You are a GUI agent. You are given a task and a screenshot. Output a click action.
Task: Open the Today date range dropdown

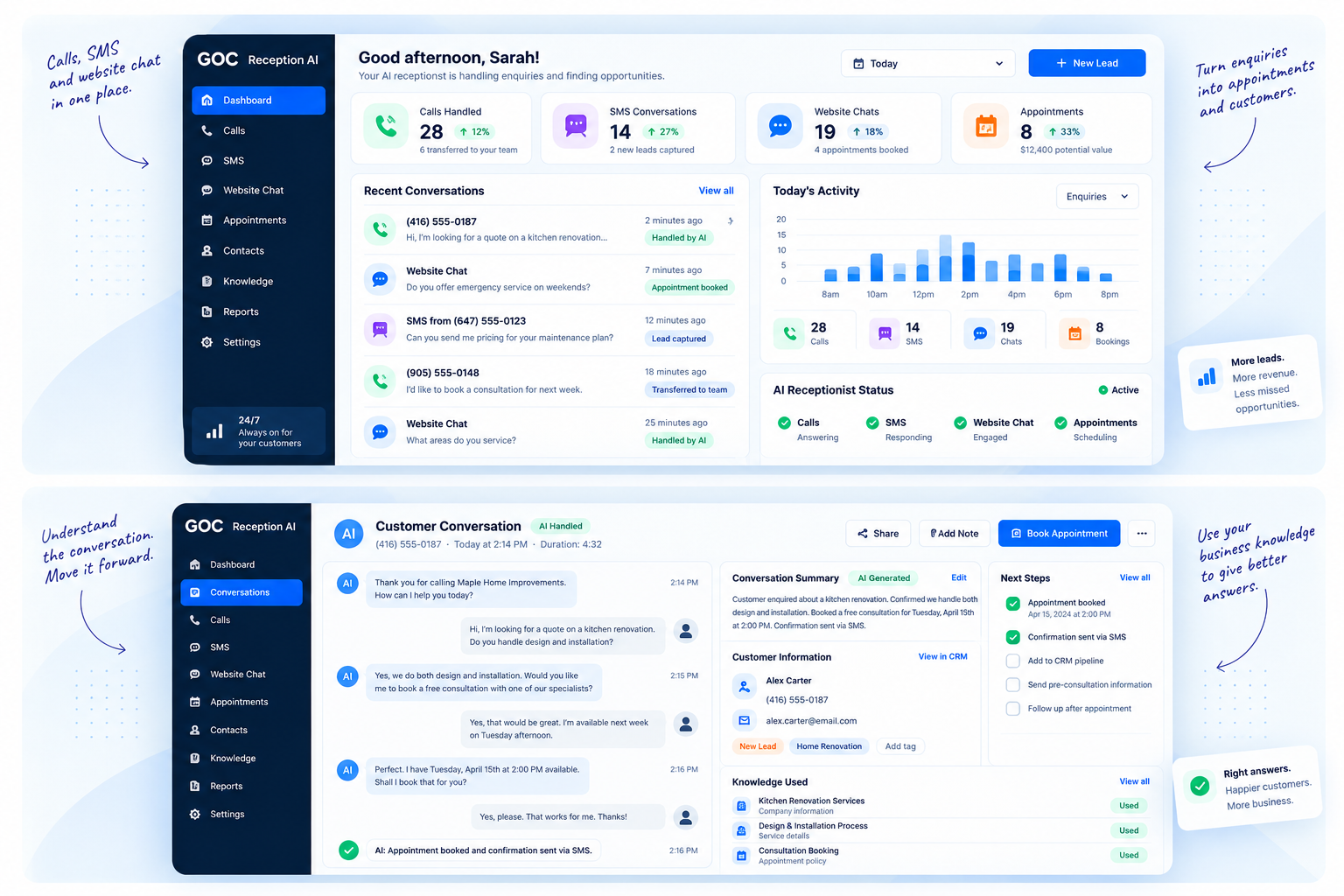point(927,64)
